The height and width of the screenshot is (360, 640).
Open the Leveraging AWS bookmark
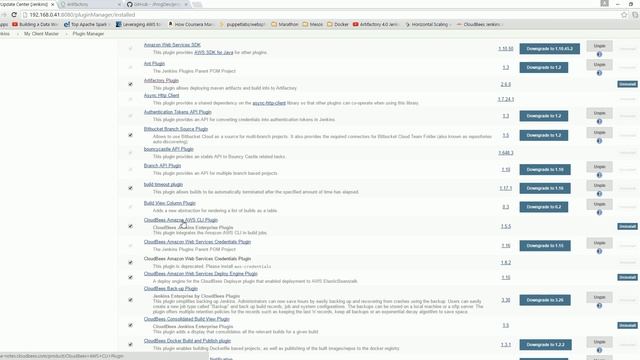(138, 24)
